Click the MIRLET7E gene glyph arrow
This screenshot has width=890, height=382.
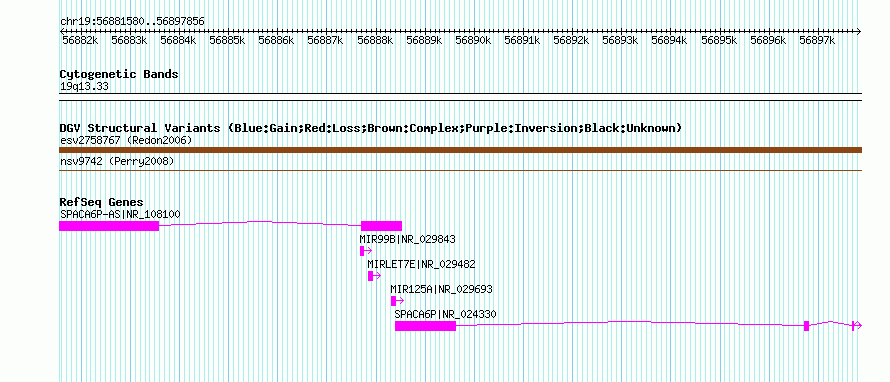tap(374, 276)
